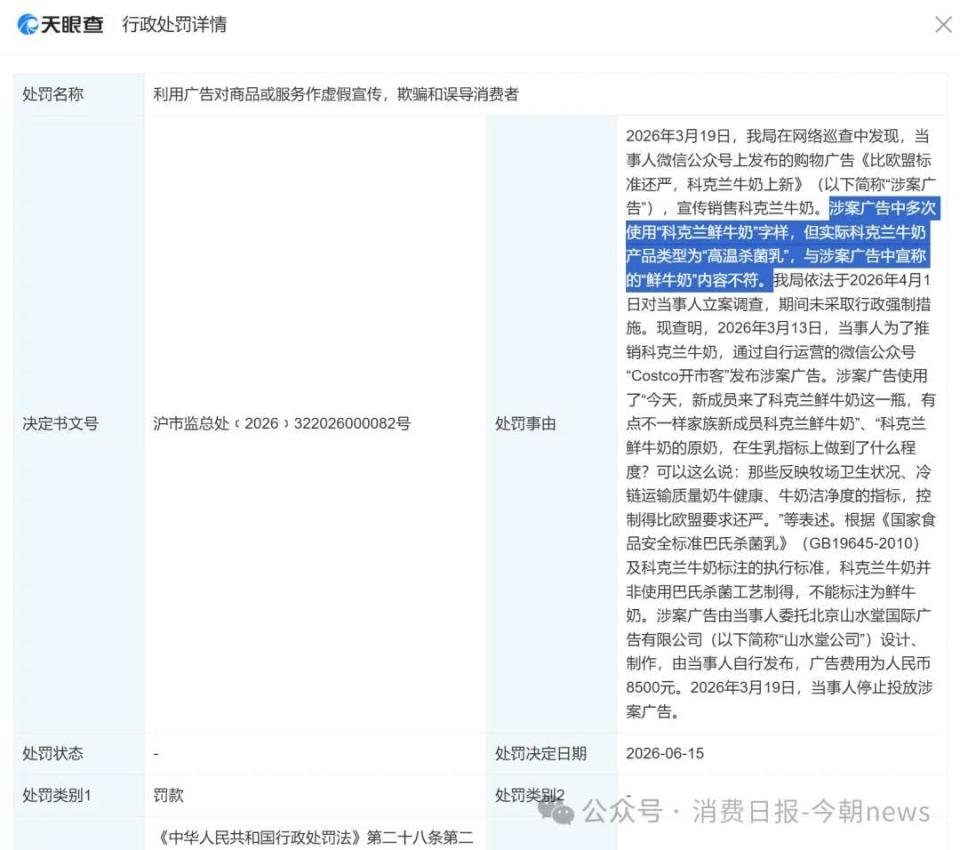Click the 行政处罚详情 title text

(x=174, y=24)
